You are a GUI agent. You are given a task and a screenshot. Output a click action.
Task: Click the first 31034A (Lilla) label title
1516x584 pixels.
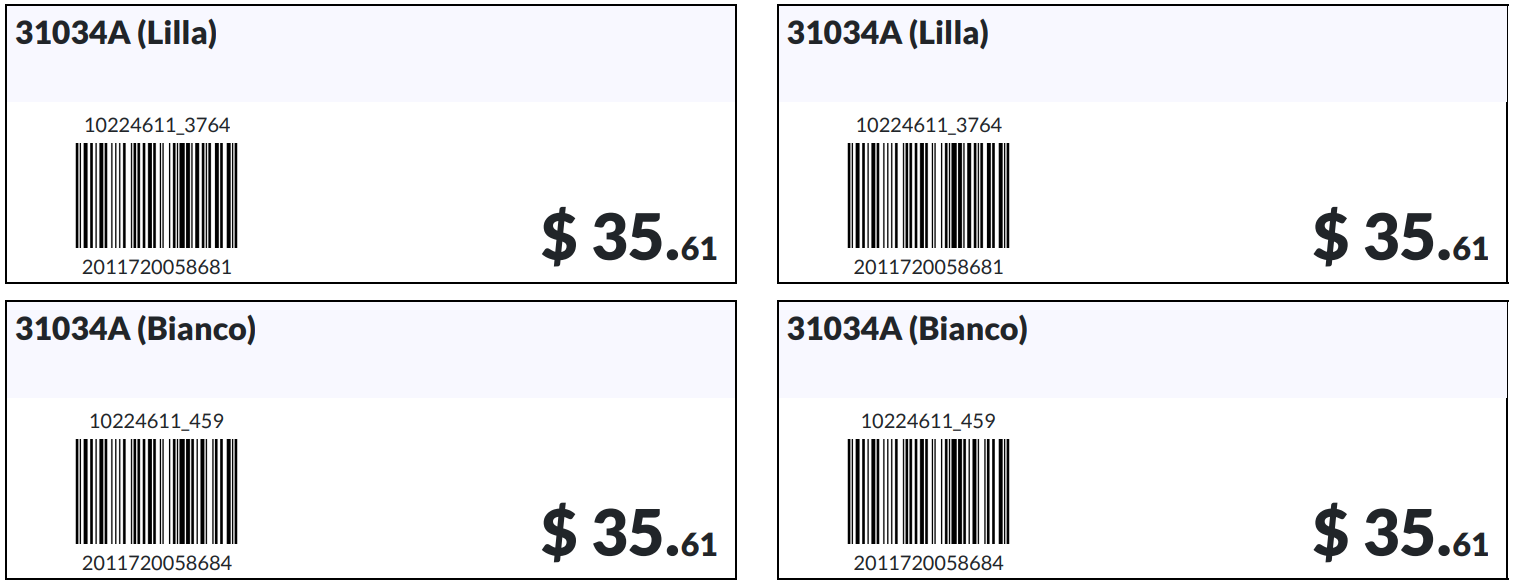click(116, 34)
